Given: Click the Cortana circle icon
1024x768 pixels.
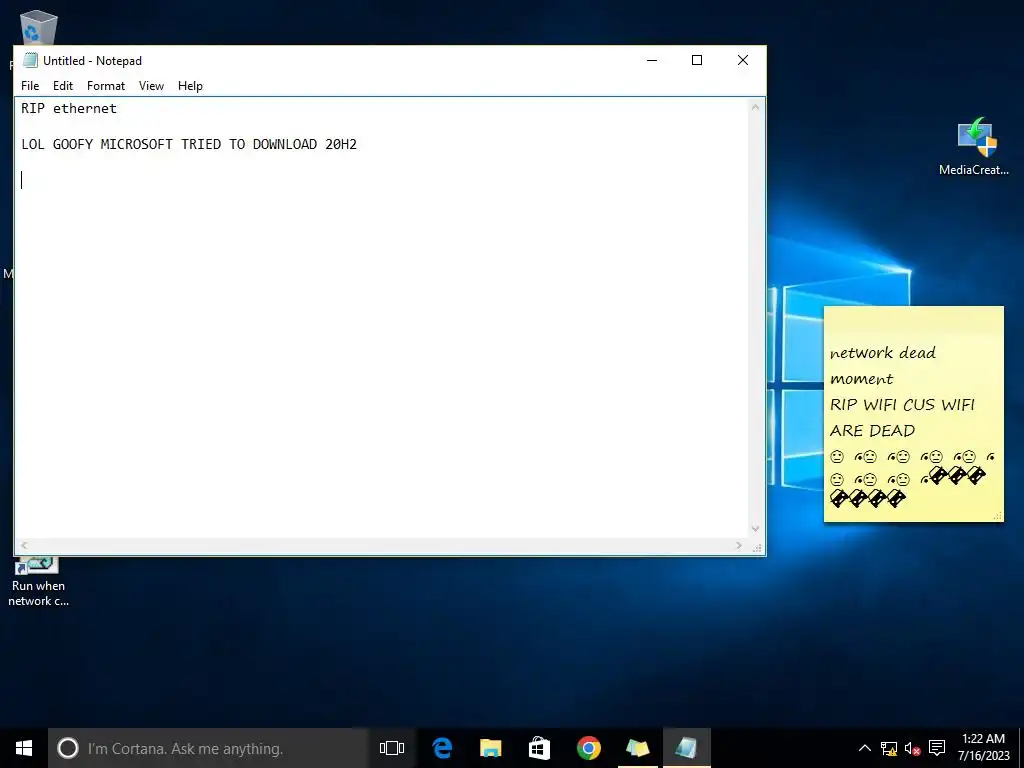Looking at the screenshot, I should (68, 748).
